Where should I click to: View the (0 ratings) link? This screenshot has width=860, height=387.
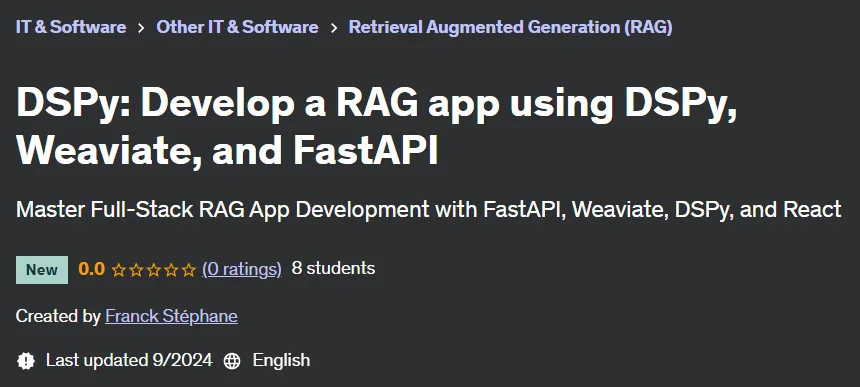click(242, 269)
